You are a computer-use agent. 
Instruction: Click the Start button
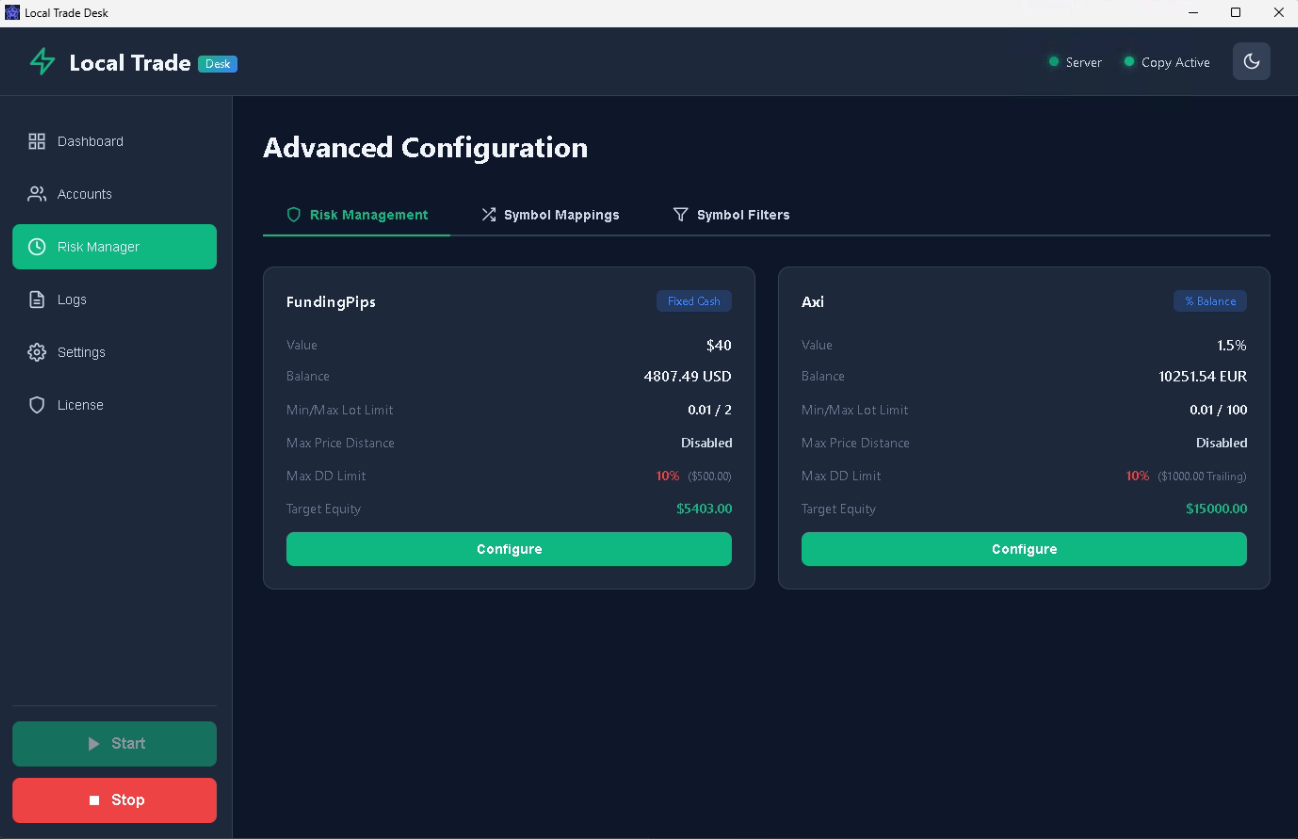[x=114, y=744]
